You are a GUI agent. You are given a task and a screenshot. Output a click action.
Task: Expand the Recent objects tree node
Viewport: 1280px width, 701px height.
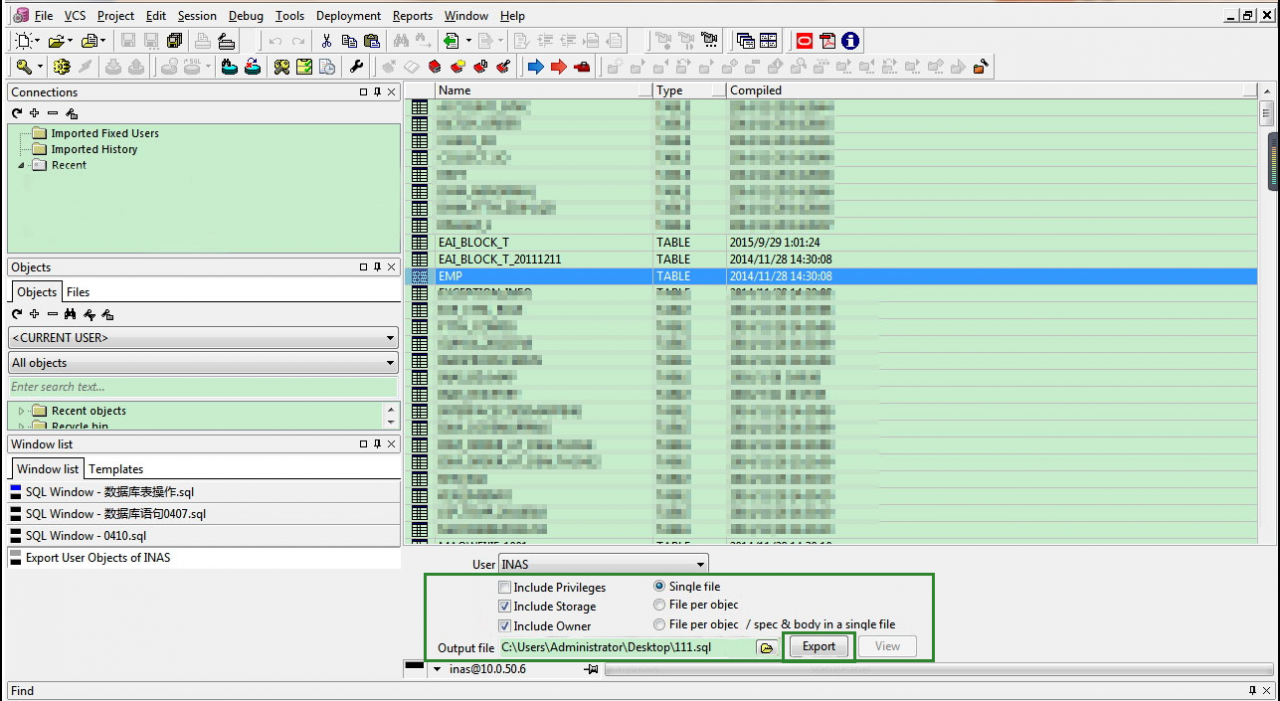(x=22, y=411)
